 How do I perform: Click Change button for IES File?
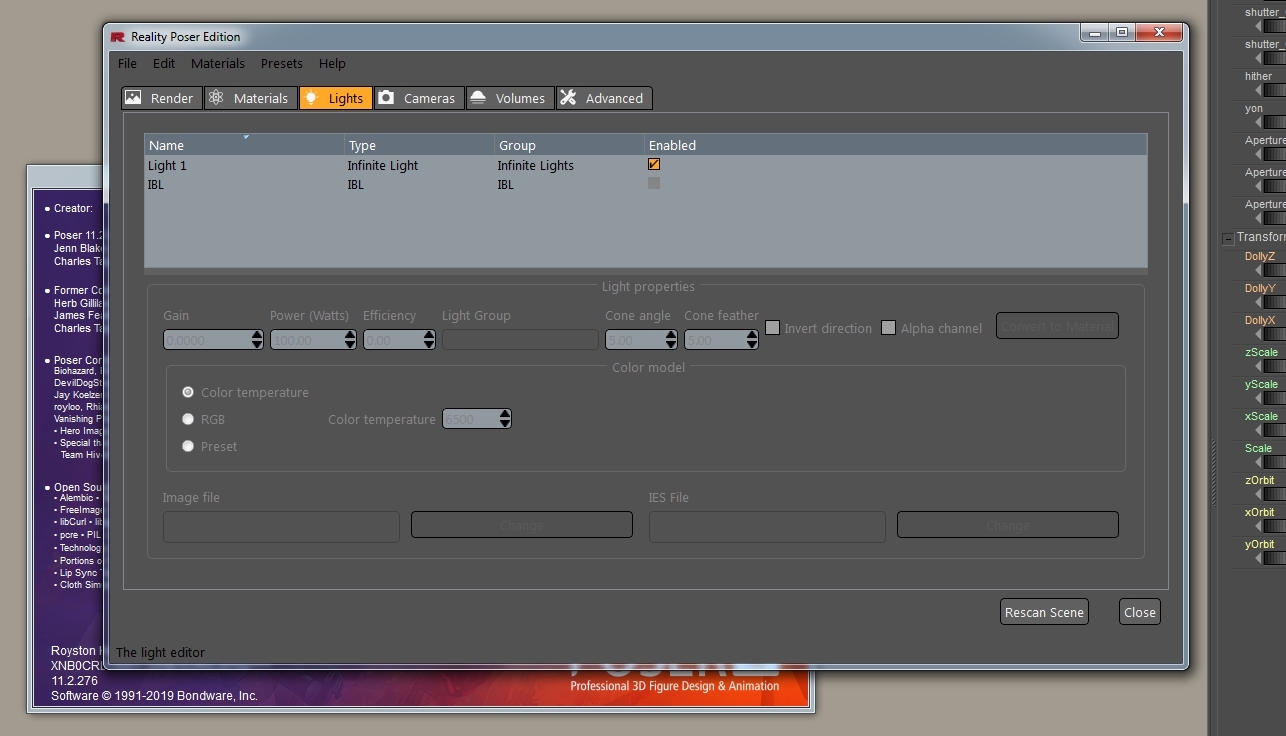(x=1008, y=525)
